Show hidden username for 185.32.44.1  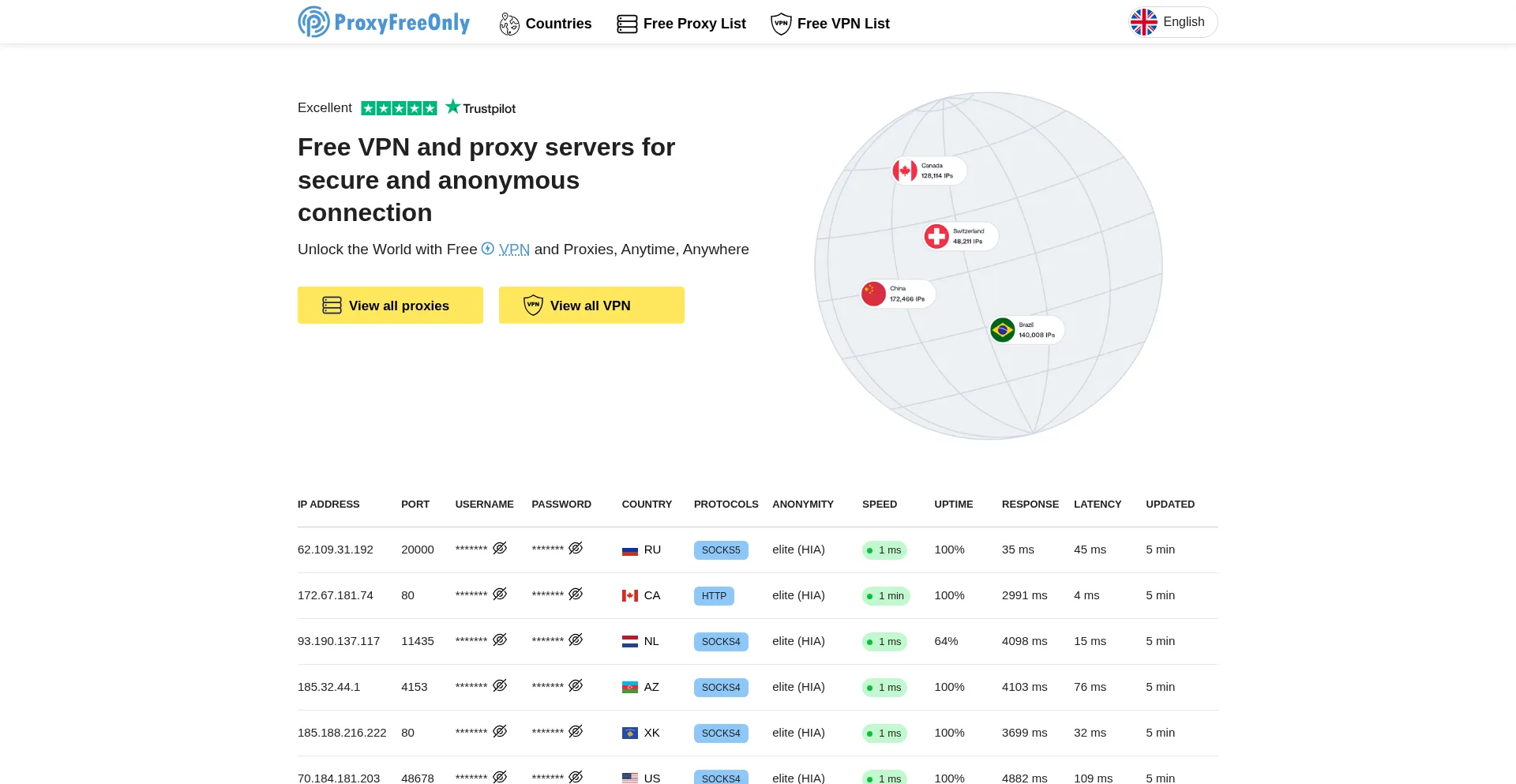coord(500,685)
